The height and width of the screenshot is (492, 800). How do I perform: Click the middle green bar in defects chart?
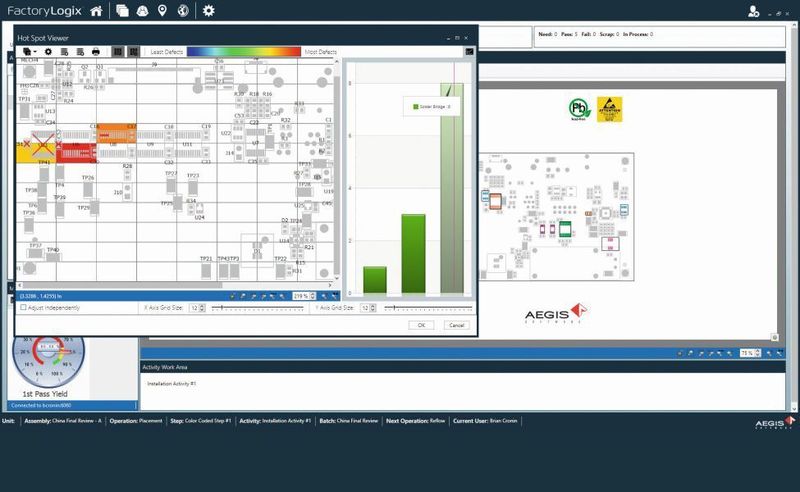click(413, 254)
